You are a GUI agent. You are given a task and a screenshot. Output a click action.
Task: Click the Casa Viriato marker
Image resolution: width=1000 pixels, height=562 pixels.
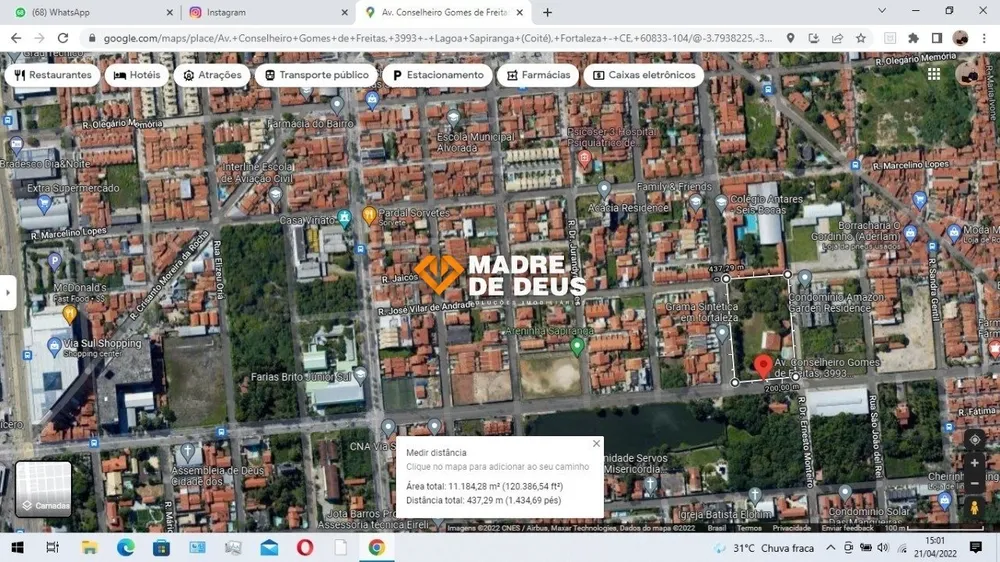[x=344, y=219]
